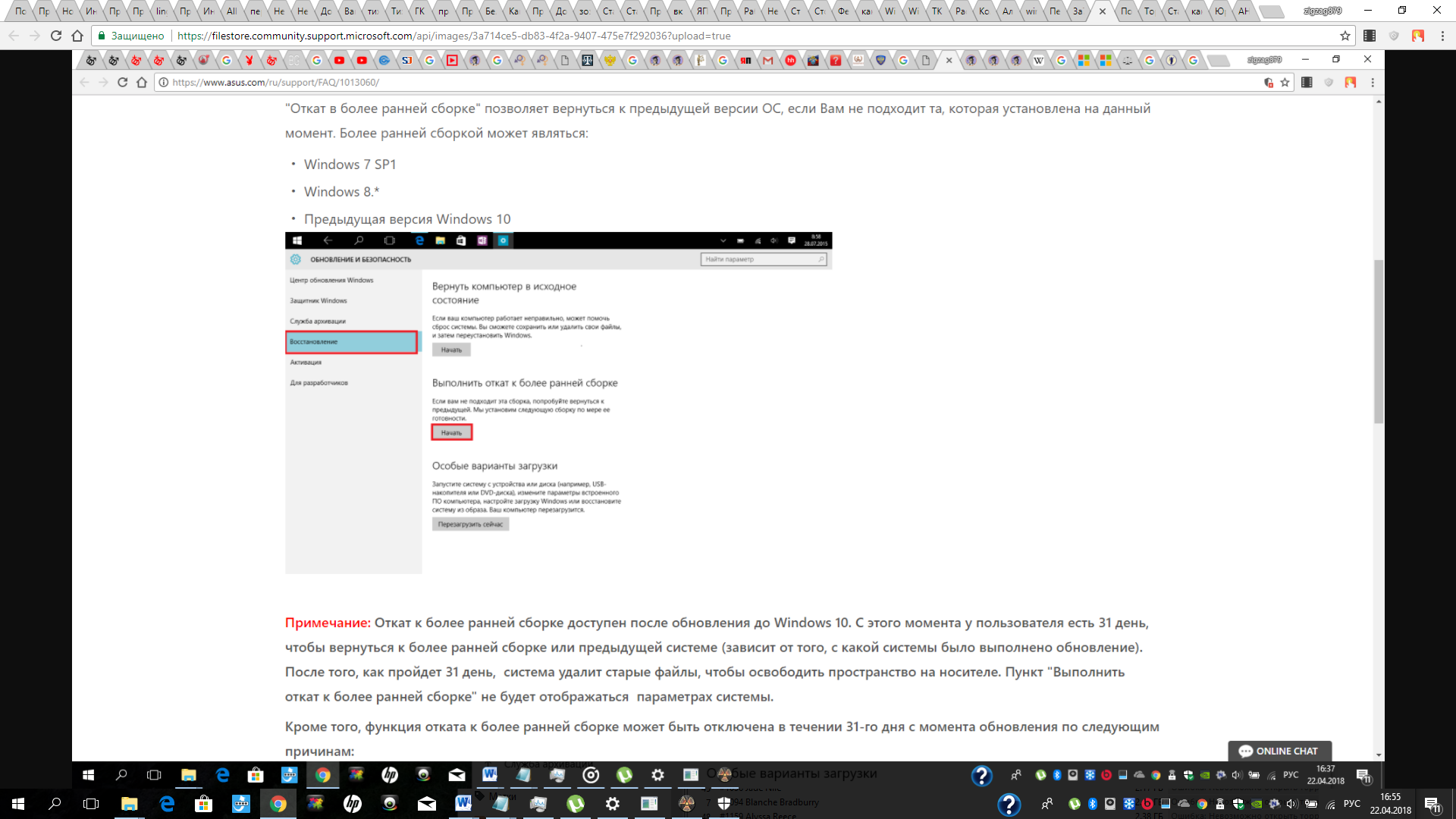The height and width of the screenshot is (819, 1456).
Task: Select Защитник Windows in settings sidebar
Action: [318, 300]
